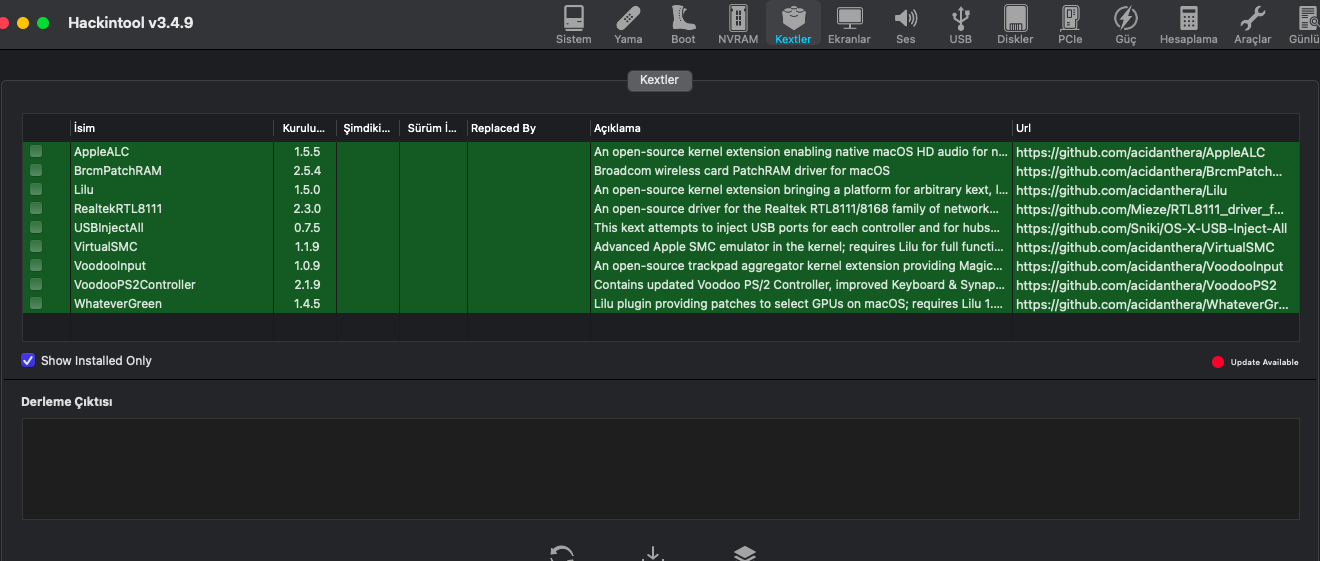
Task: Click the red Update Available indicator
Action: (1218, 362)
